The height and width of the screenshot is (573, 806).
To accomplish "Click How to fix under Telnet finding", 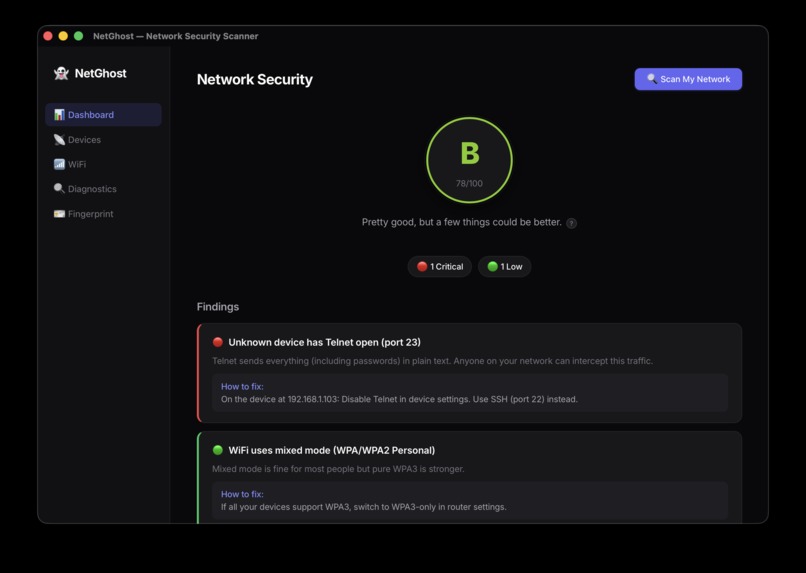I will click(x=242, y=386).
